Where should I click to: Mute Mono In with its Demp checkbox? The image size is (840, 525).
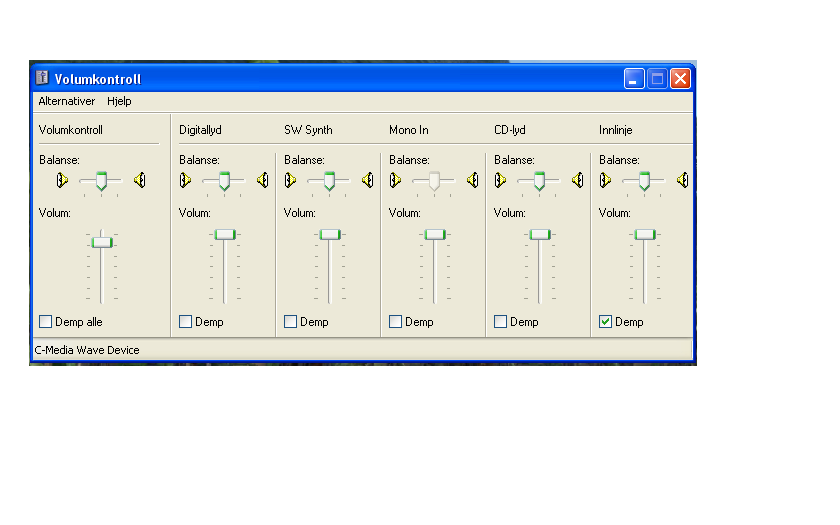point(395,321)
